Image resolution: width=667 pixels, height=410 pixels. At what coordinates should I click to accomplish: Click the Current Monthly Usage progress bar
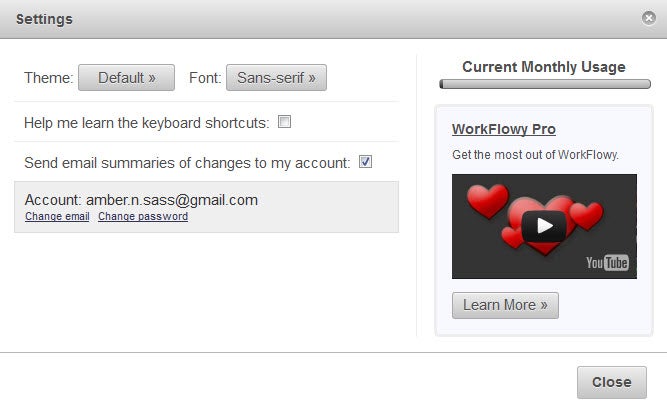(x=544, y=85)
